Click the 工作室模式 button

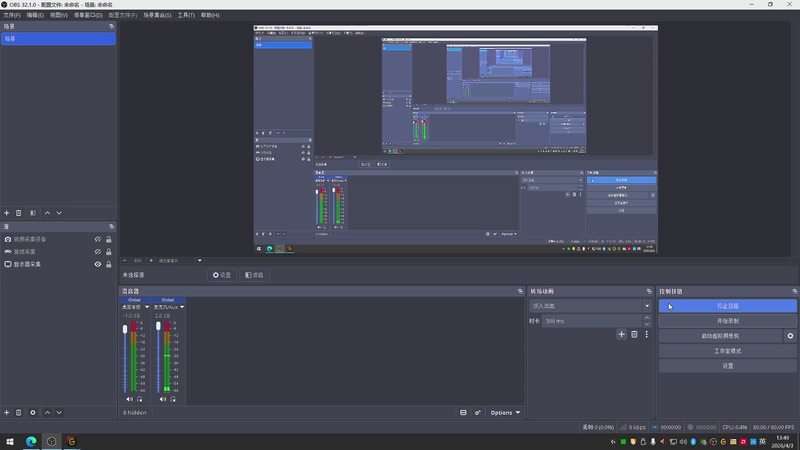[x=728, y=351]
